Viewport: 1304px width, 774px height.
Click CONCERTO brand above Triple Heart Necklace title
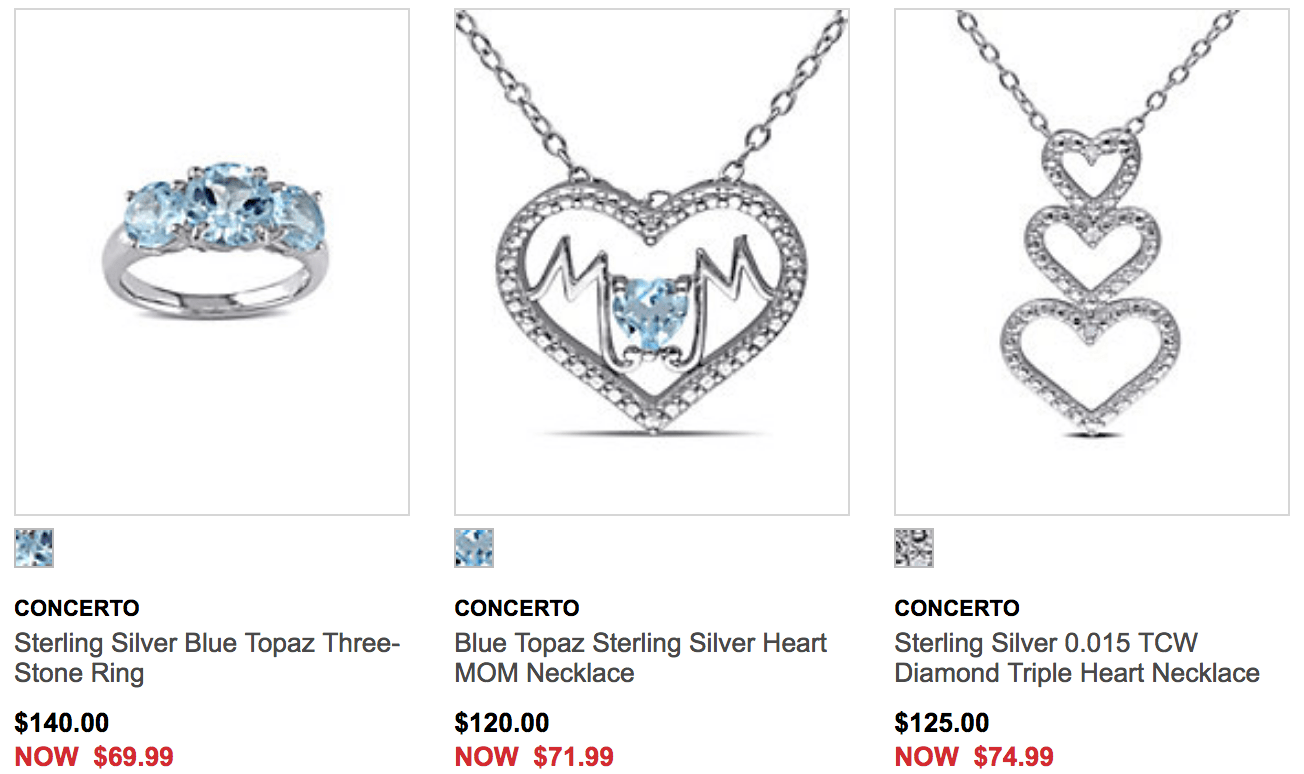click(x=957, y=608)
